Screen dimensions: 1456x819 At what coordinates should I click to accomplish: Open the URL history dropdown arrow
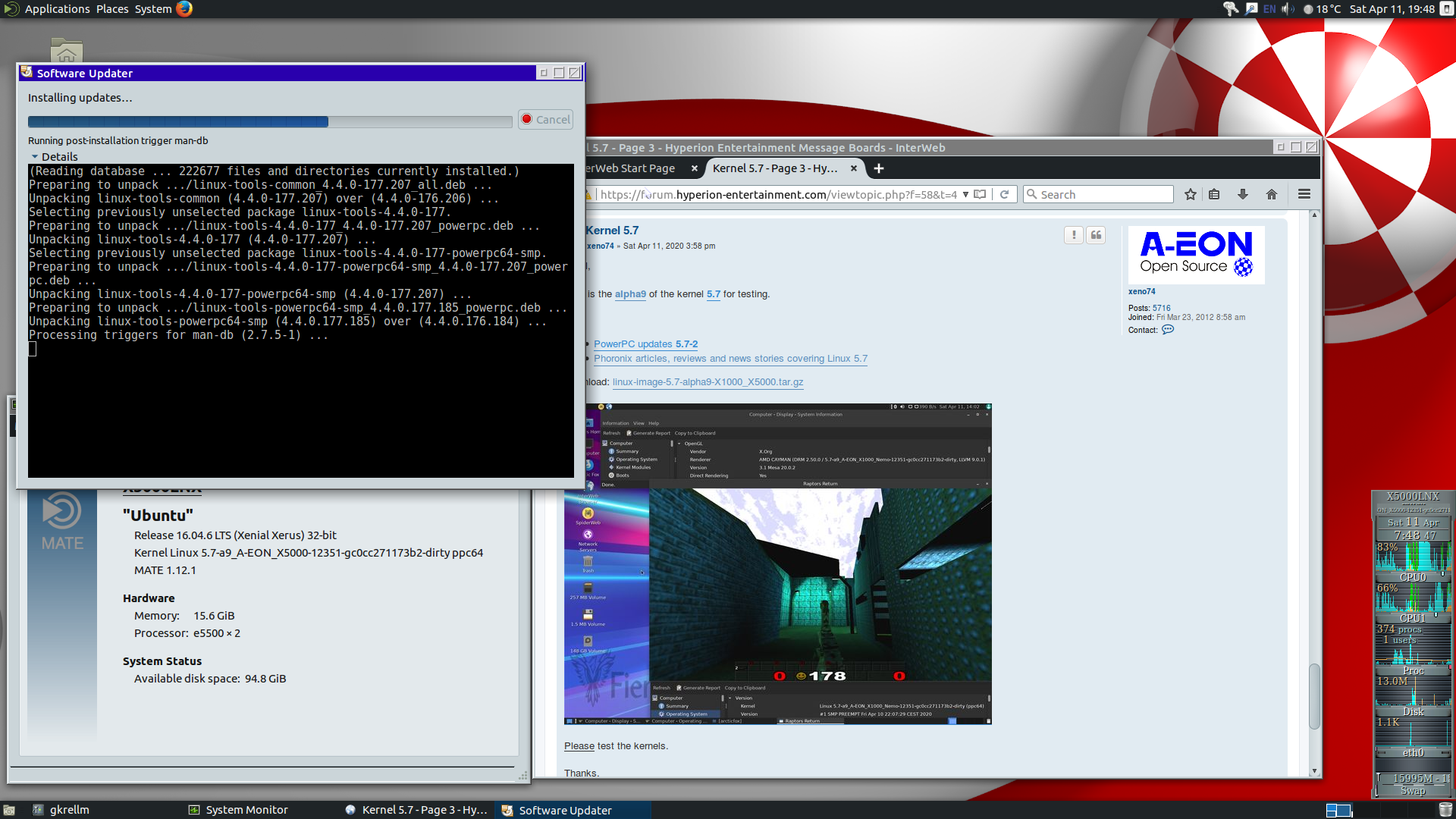tap(965, 195)
